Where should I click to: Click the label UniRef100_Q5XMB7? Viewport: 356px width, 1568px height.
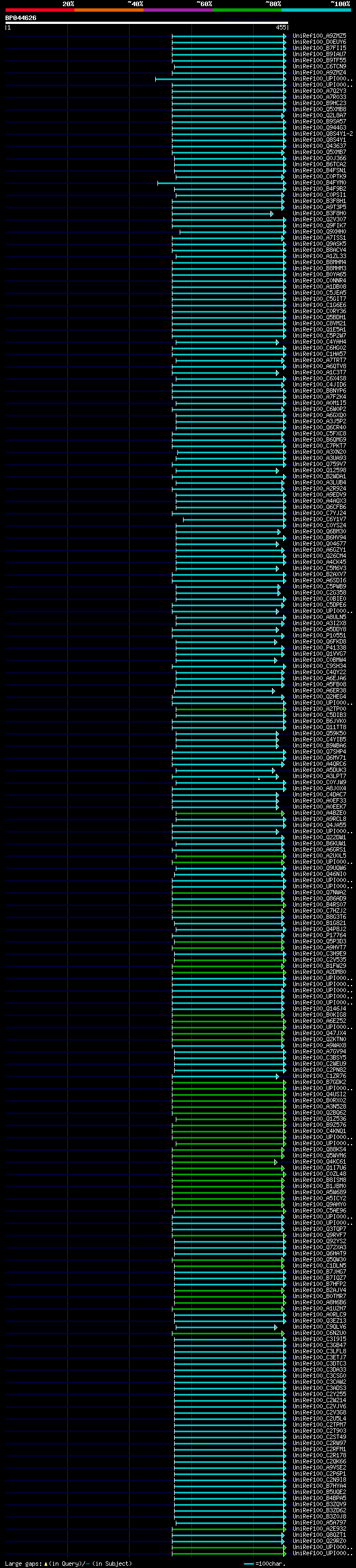319,152
